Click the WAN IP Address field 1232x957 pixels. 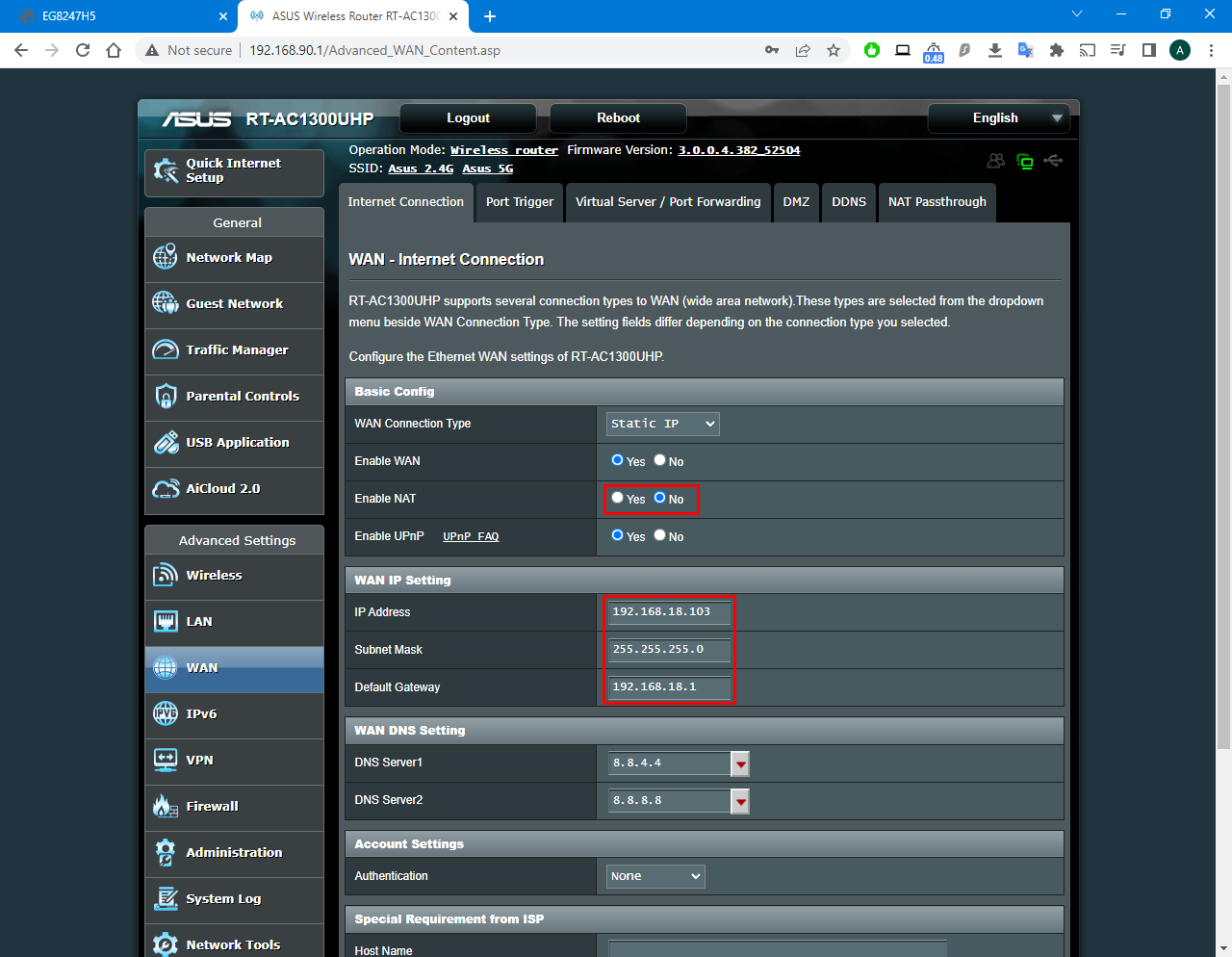tap(669, 612)
